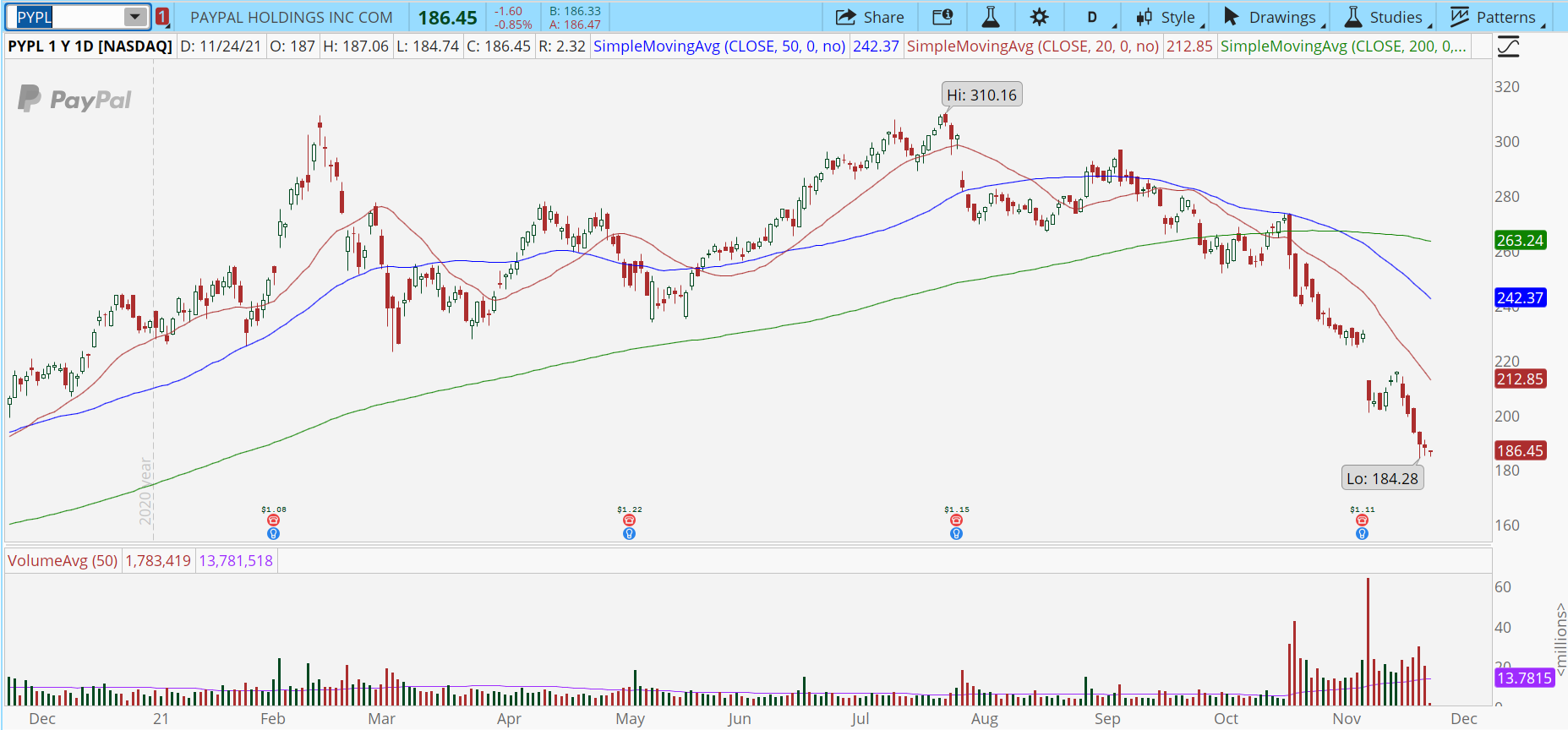Click the PYPL 1 Y 1D [NASDAQ] title
Screen dimensions: 1568x730
click(x=90, y=46)
